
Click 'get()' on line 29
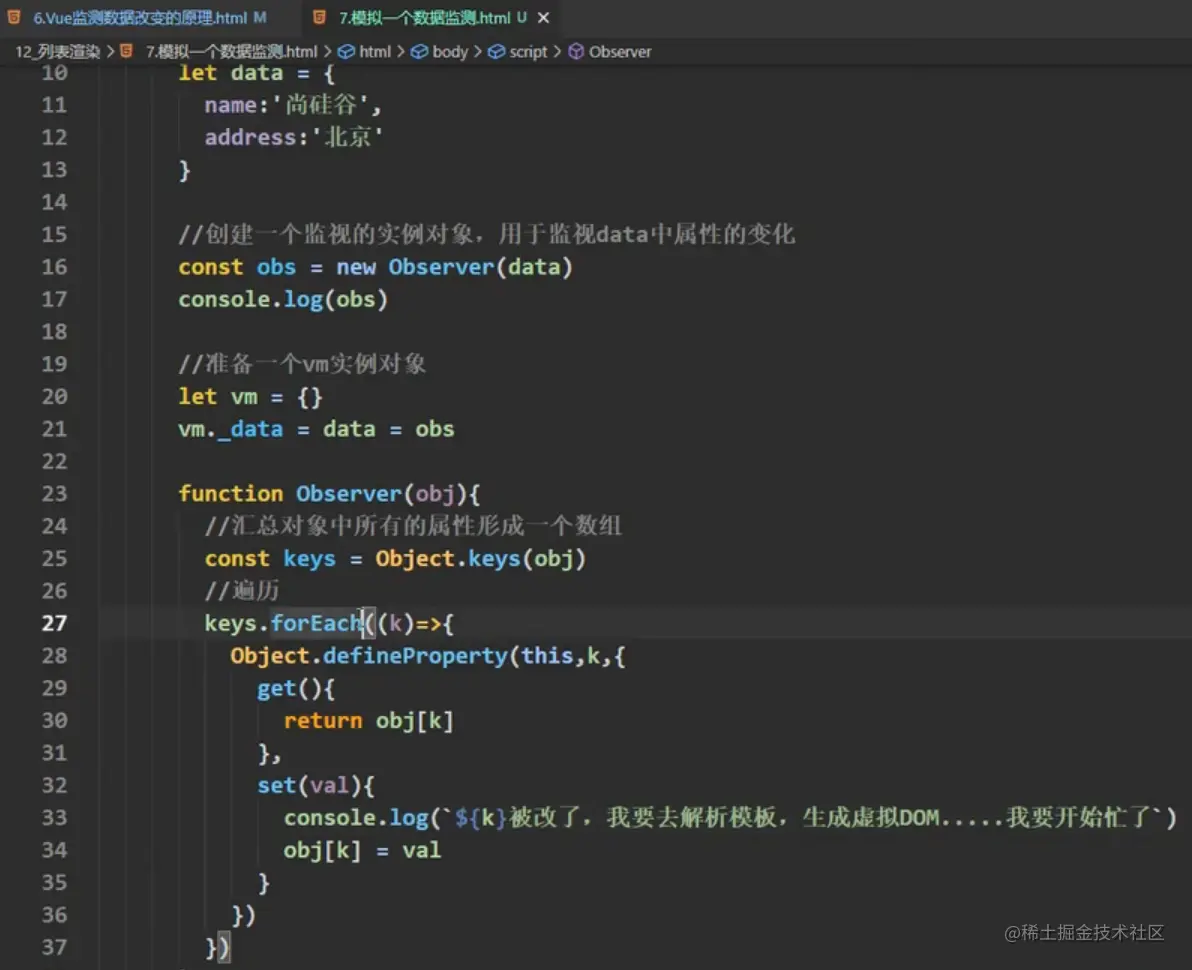tap(289, 689)
